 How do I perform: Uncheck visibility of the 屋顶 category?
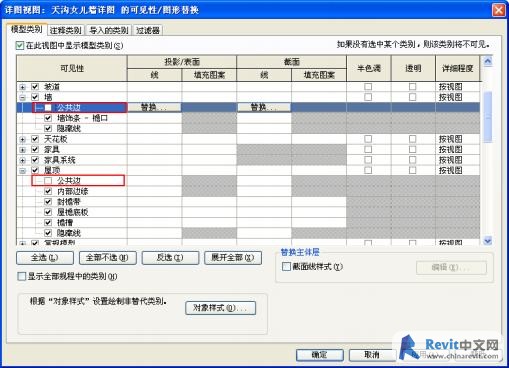(x=35, y=170)
